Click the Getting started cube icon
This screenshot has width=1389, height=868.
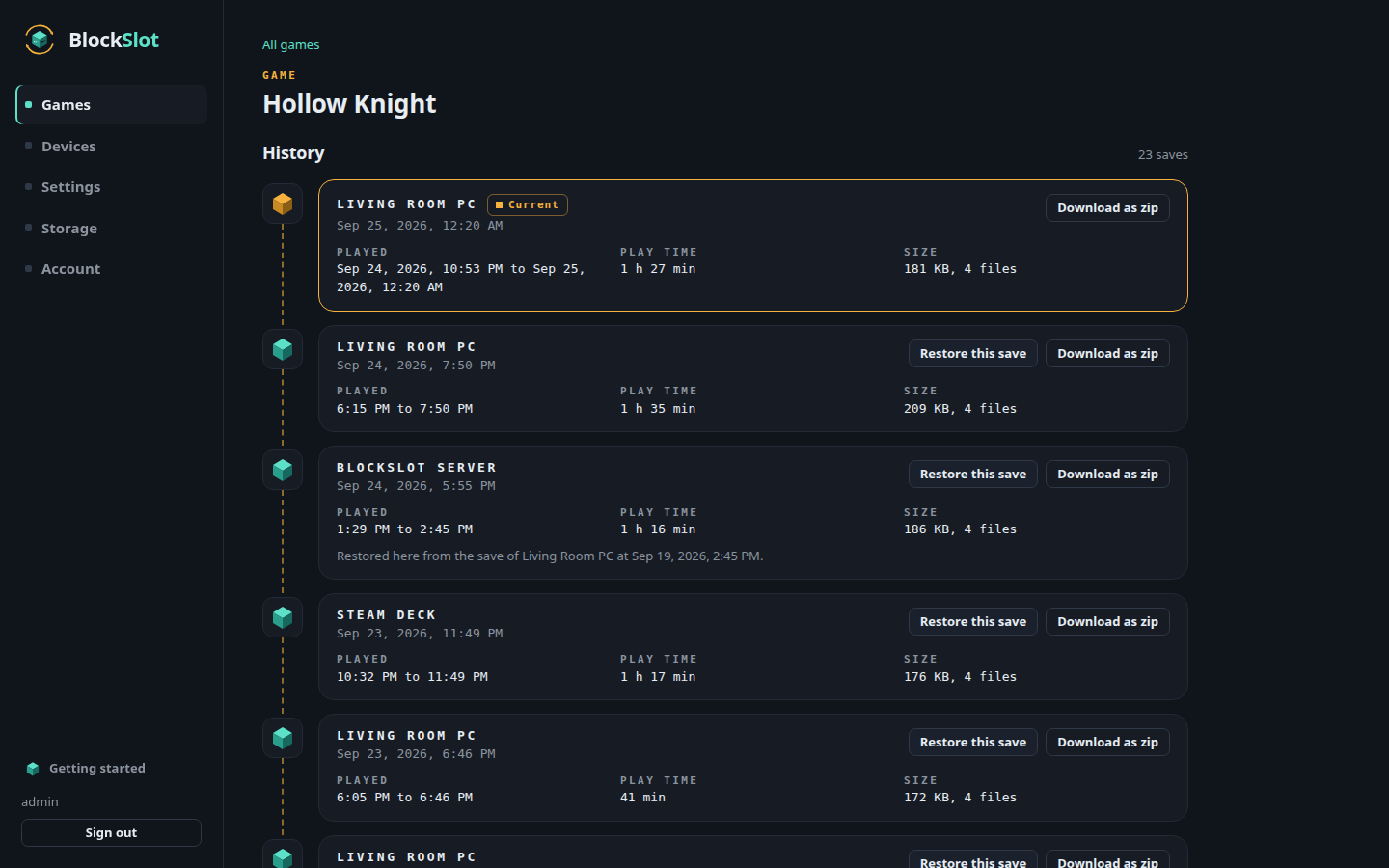tap(33, 769)
